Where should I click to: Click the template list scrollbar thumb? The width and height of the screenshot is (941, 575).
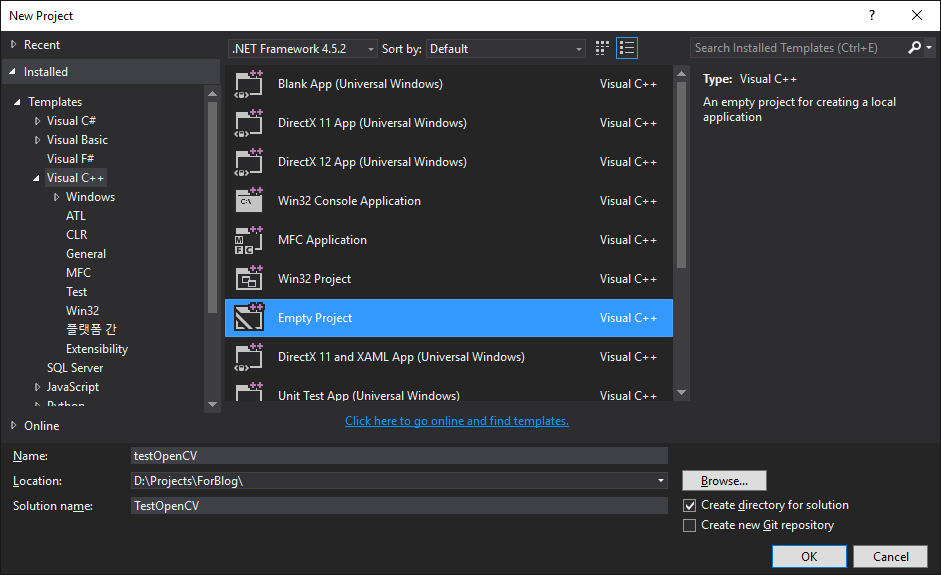click(681, 175)
